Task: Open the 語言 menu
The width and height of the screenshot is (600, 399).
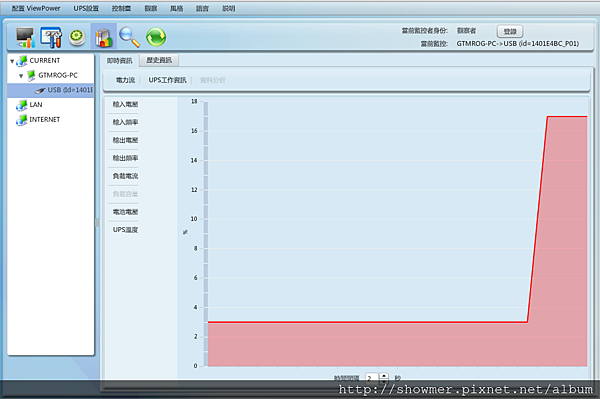Action: (x=202, y=8)
